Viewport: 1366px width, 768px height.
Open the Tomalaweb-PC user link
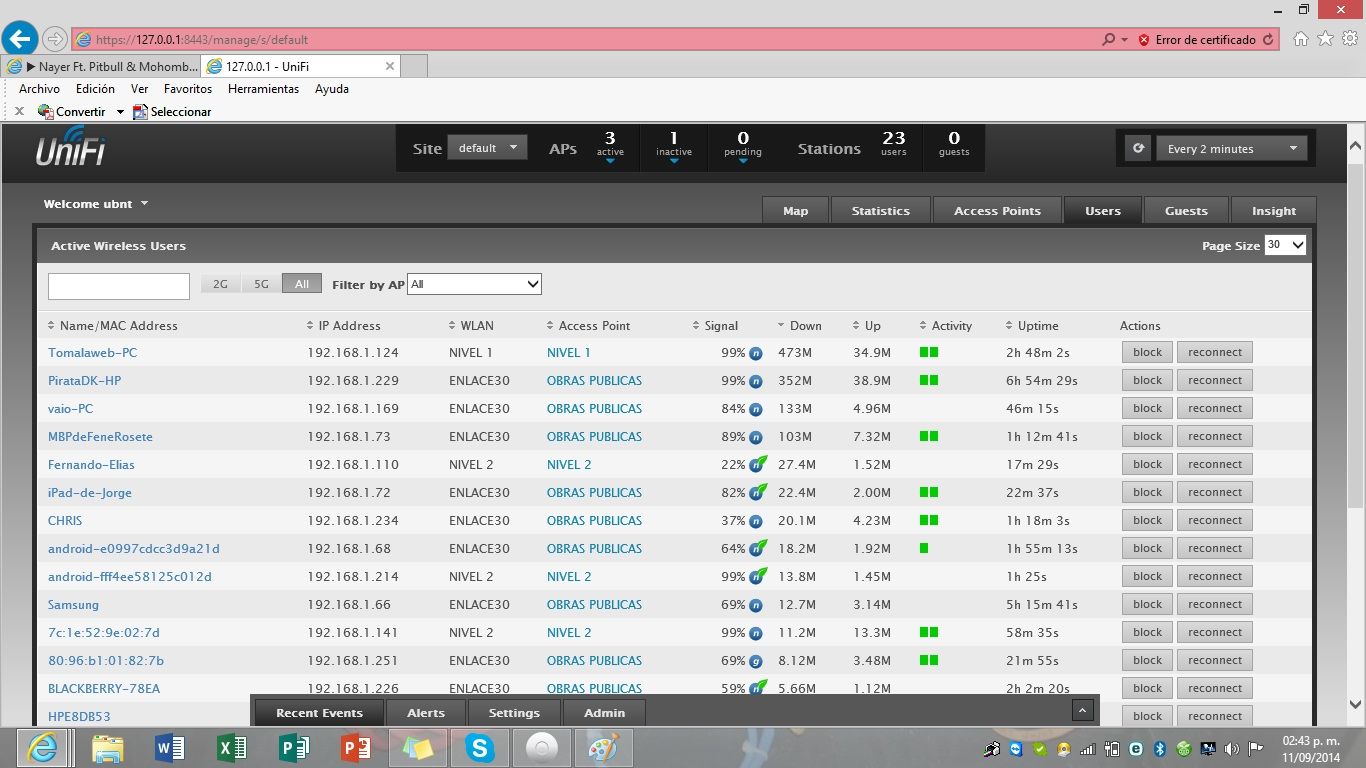(93, 353)
